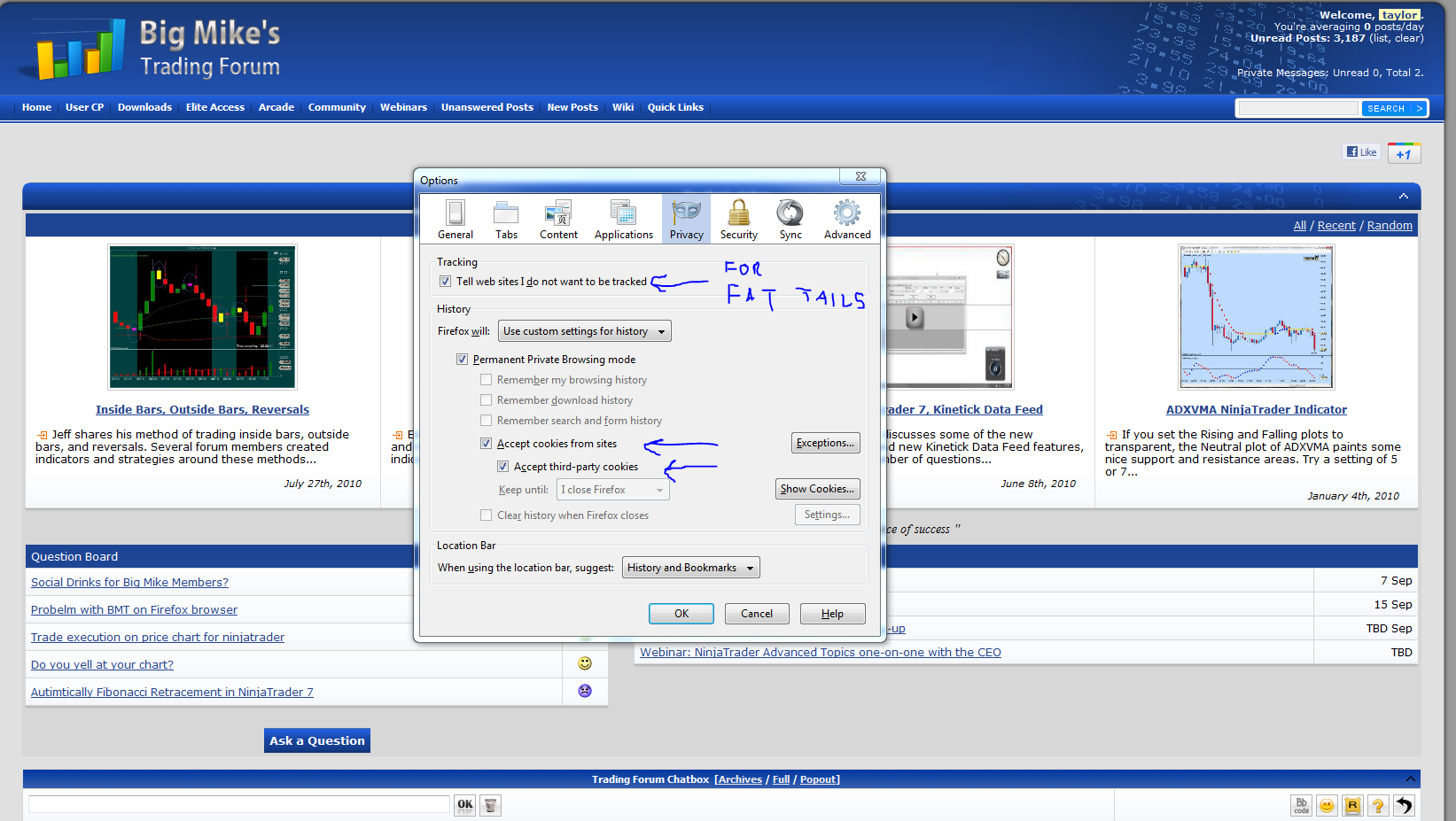Close the Options dialog
This screenshot has width=1456, height=821.
pos(860,176)
